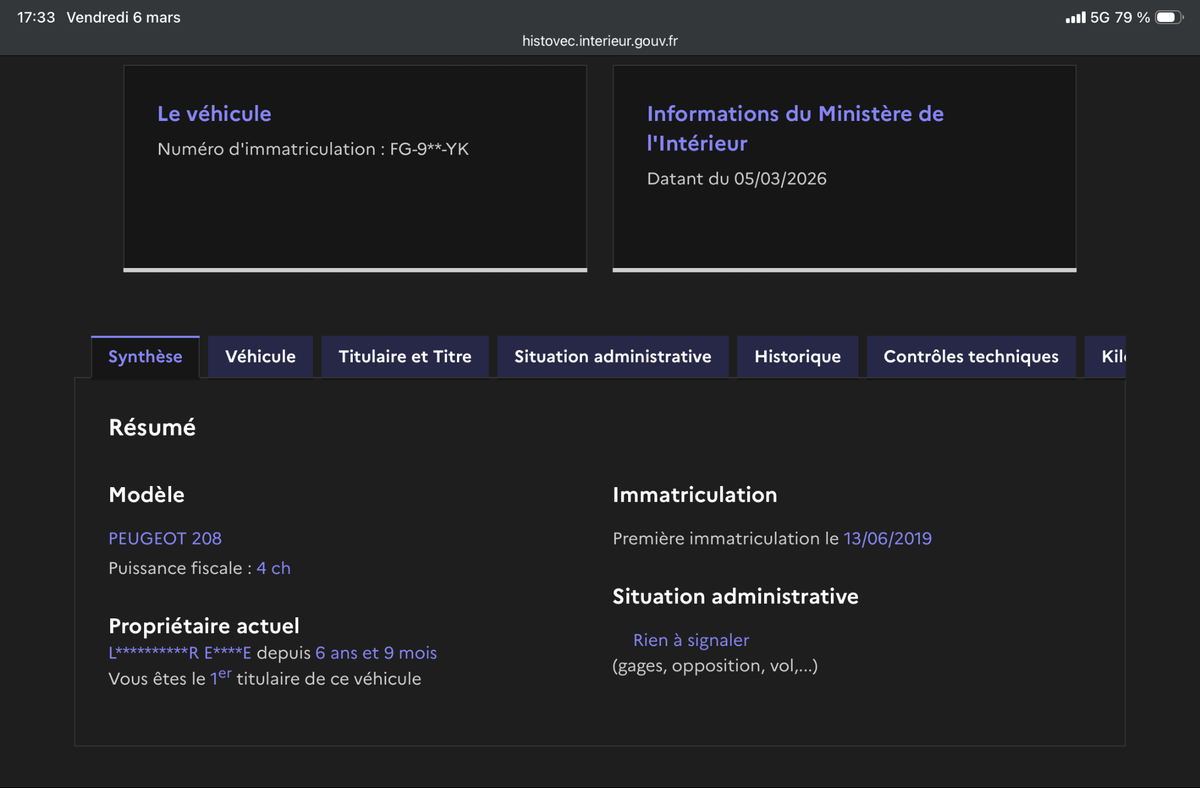This screenshot has width=1200, height=788.
Task: Tap the registration number FG-9**-YK
Action: (x=429, y=149)
